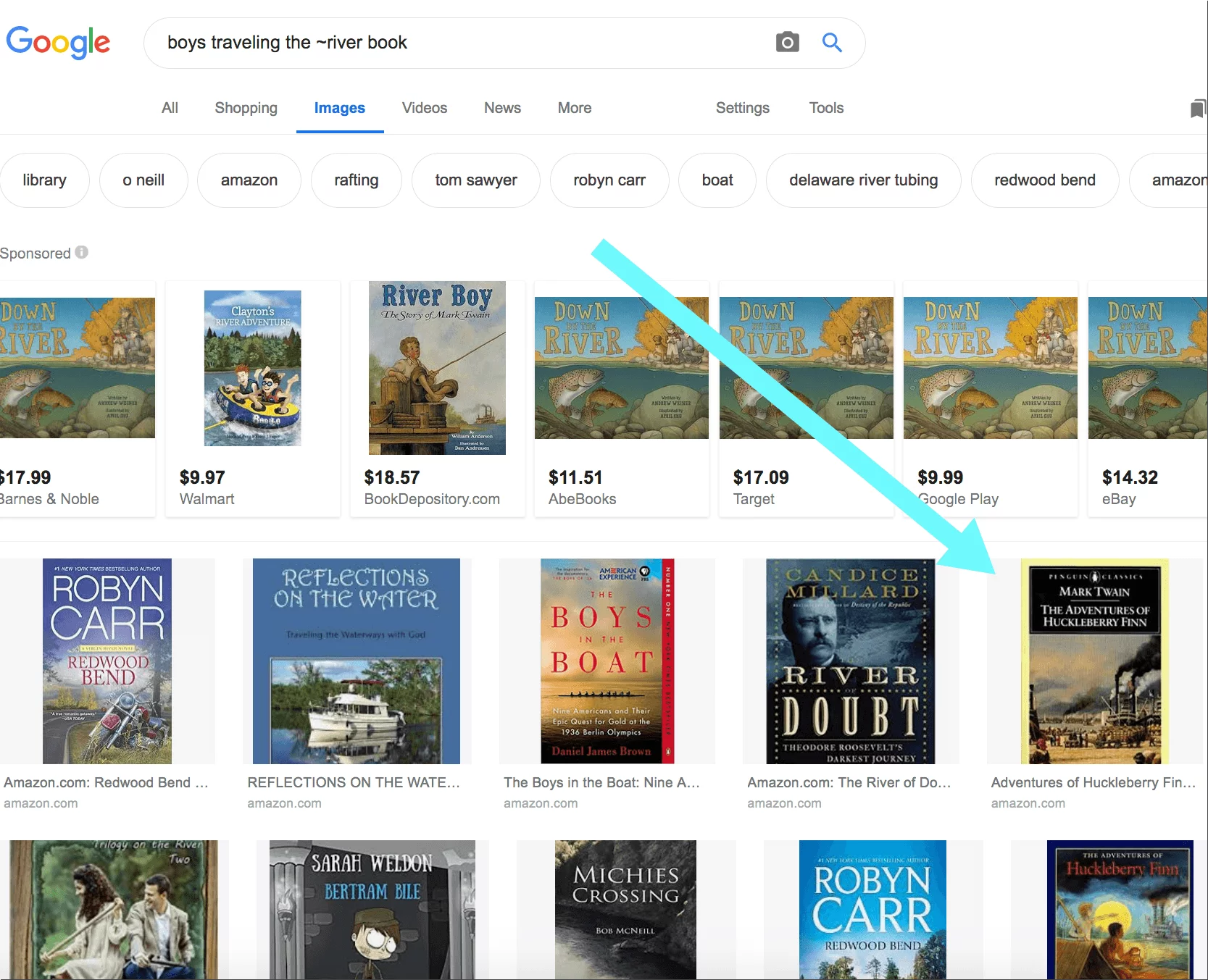The image size is (1208, 980).
Task: Select the first amazon chip
Action: tap(249, 180)
